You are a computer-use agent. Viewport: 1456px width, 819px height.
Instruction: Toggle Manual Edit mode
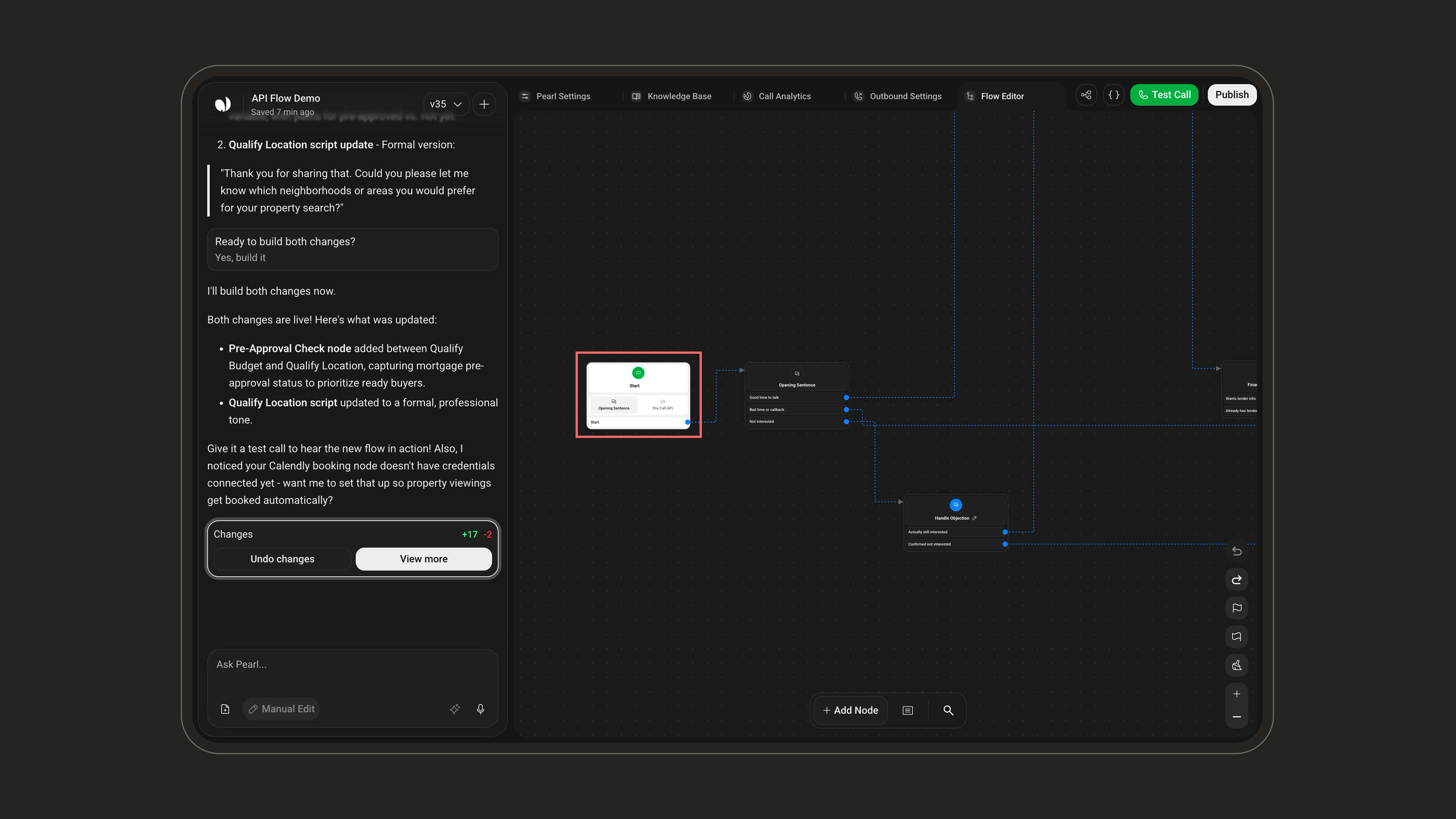pos(282,709)
